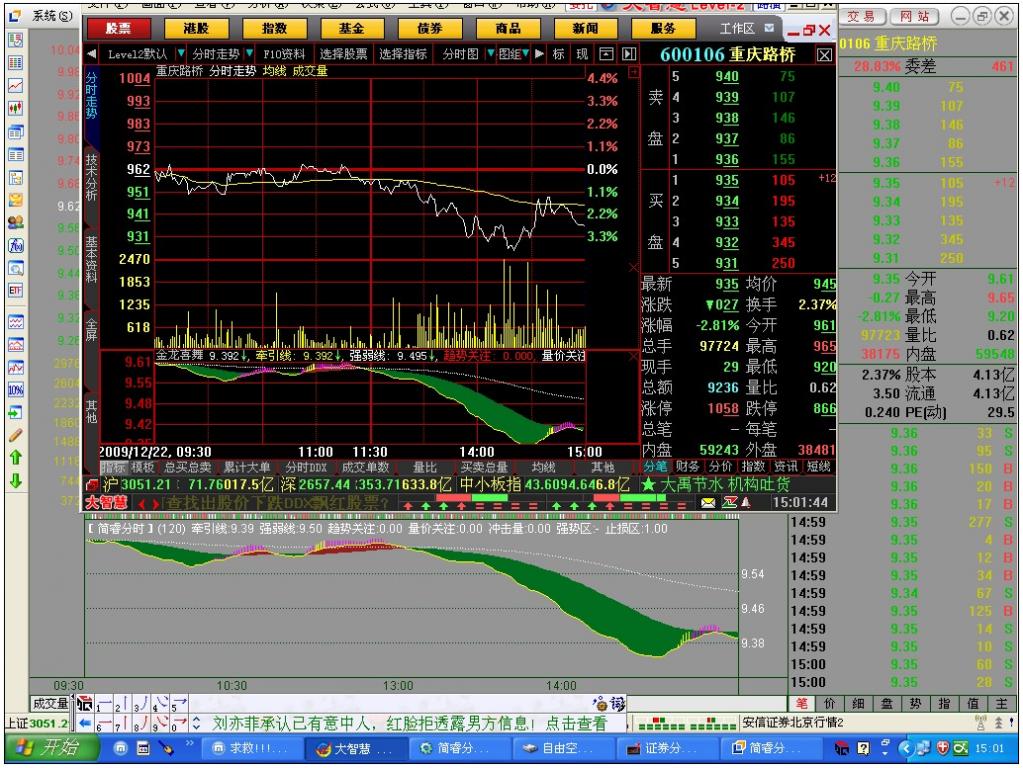The height and width of the screenshot is (768, 1023).
Task: Click the blue left-arrow drawing tool icon
Action: (85, 722)
